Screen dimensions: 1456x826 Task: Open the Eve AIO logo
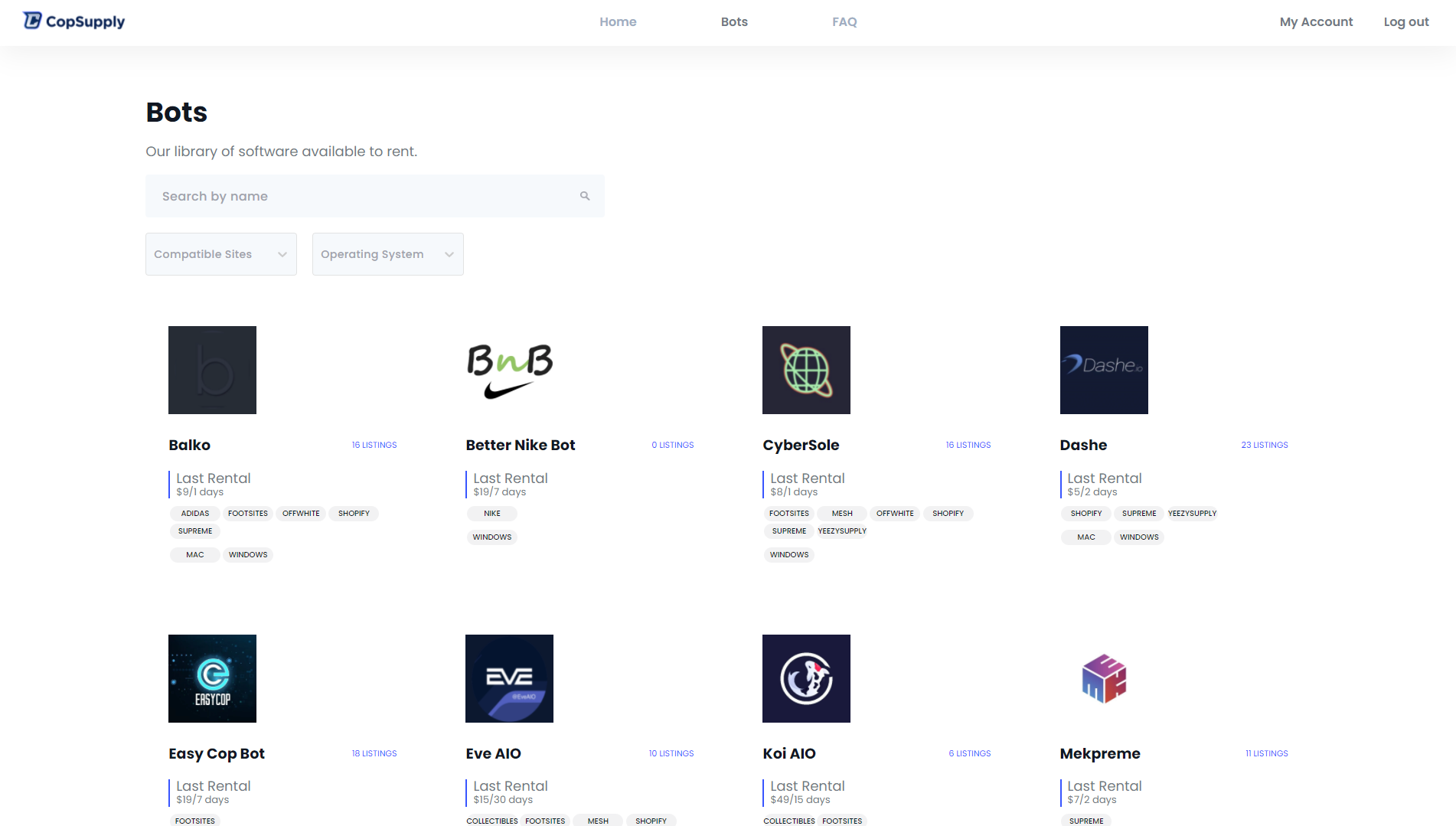click(x=509, y=678)
